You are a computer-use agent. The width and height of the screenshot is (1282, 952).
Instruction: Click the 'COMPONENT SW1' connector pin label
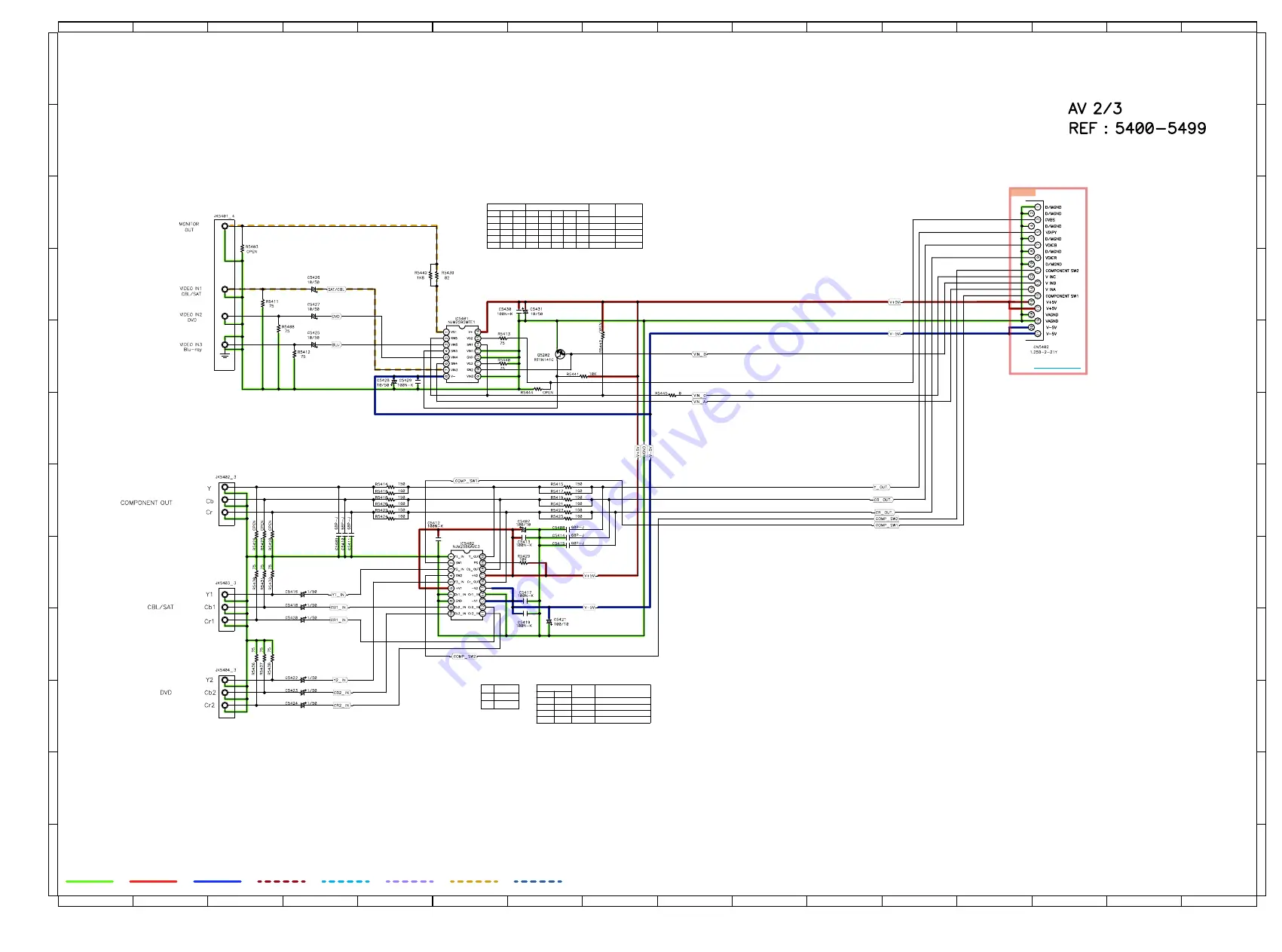[x=1062, y=296]
